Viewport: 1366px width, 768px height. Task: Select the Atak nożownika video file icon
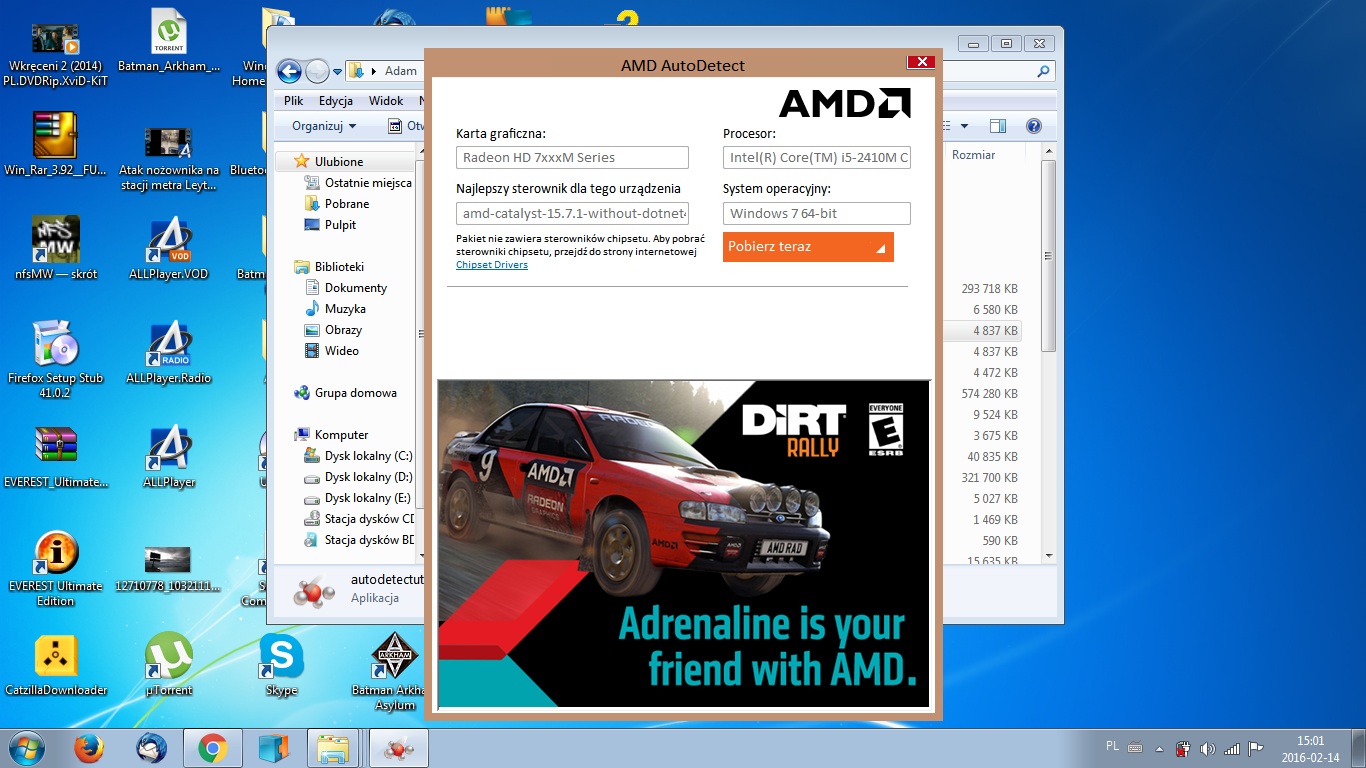169,142
